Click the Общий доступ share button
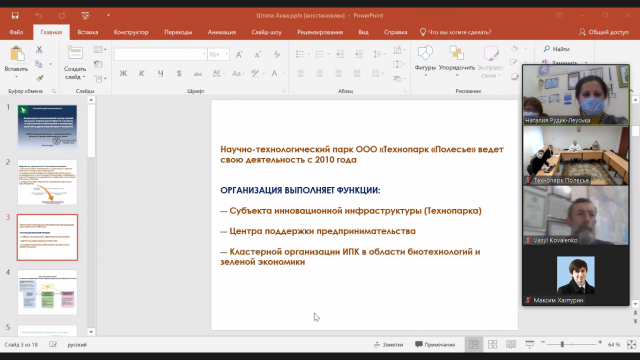This screenshot has width=640, height=360. [604, 32]
